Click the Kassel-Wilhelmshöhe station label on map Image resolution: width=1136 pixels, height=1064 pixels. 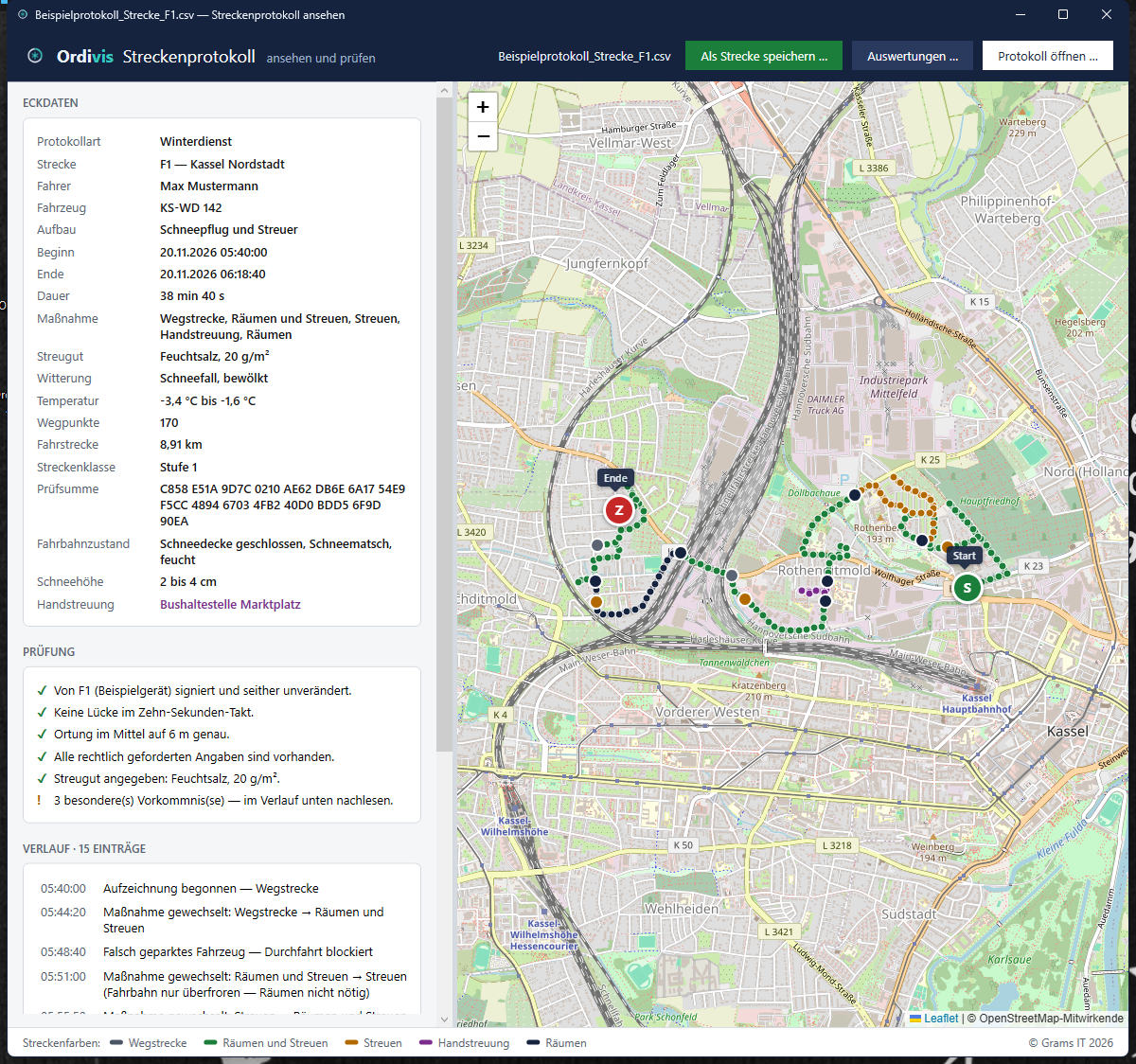(514, 826)
